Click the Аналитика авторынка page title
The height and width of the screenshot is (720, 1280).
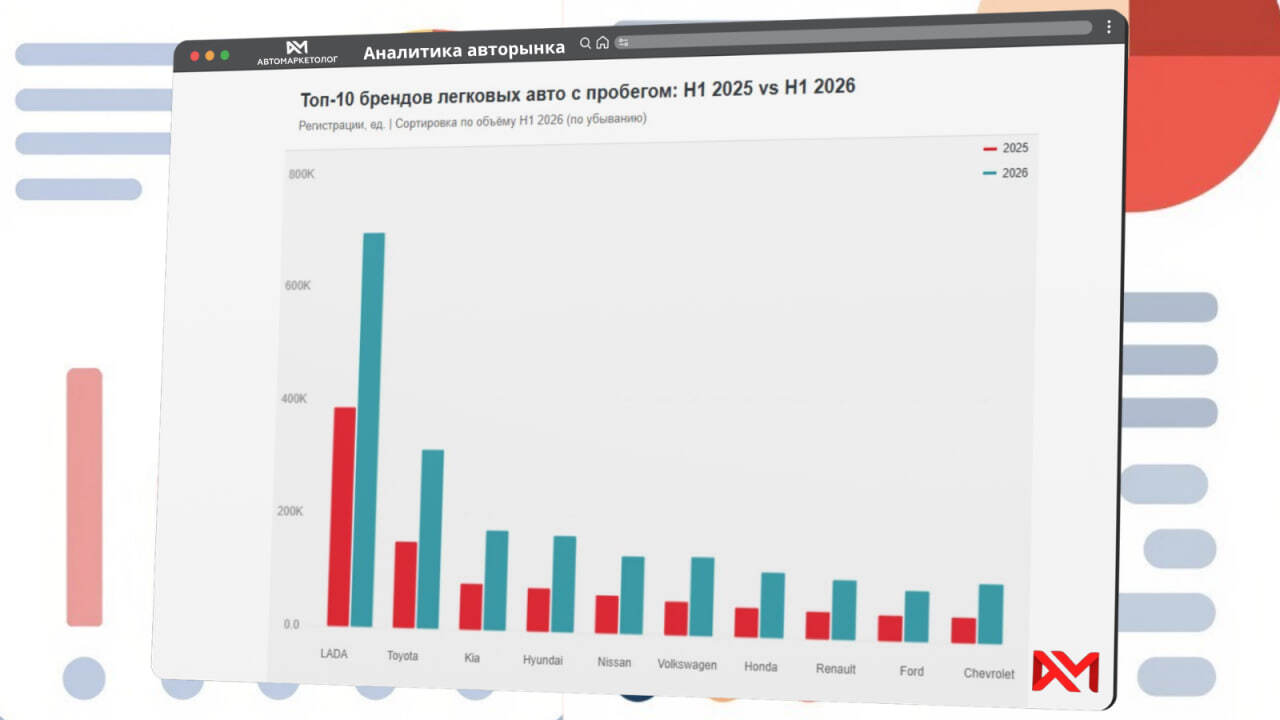point(464,51)
